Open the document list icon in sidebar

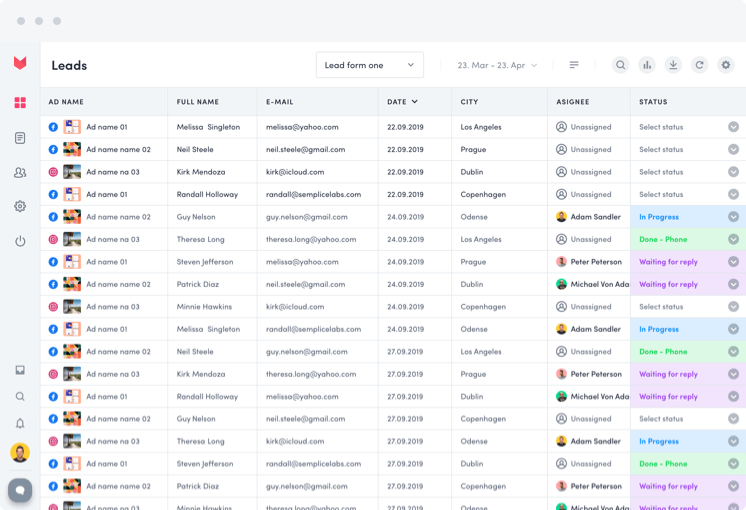point(20,138)
